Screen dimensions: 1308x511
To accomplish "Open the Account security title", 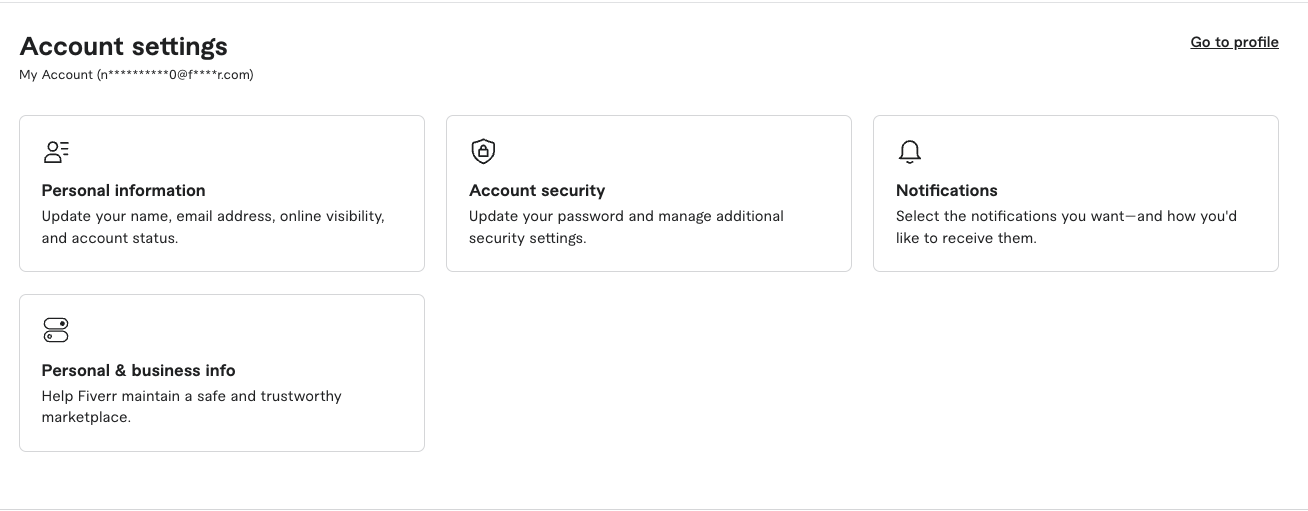I will click(536, 190).
